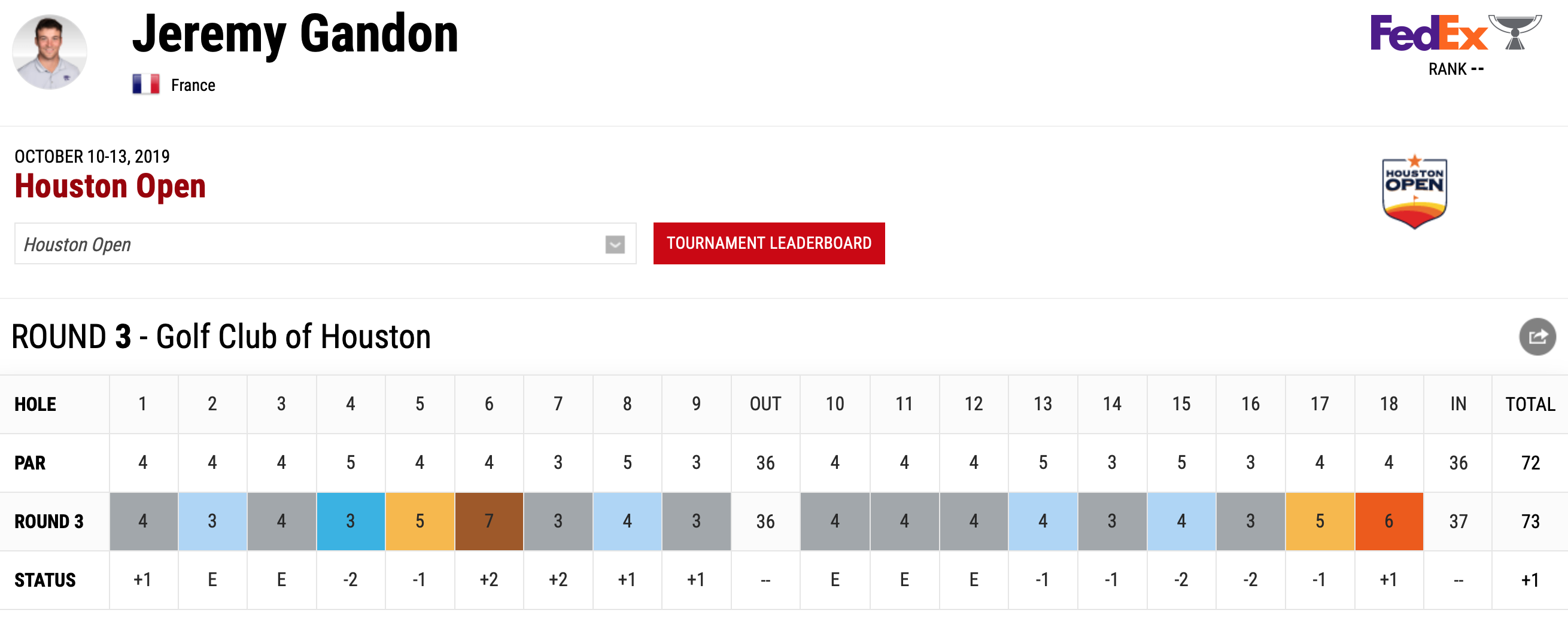
Task: Click the Houston Open shield logo
Action: coord(1414,191)
